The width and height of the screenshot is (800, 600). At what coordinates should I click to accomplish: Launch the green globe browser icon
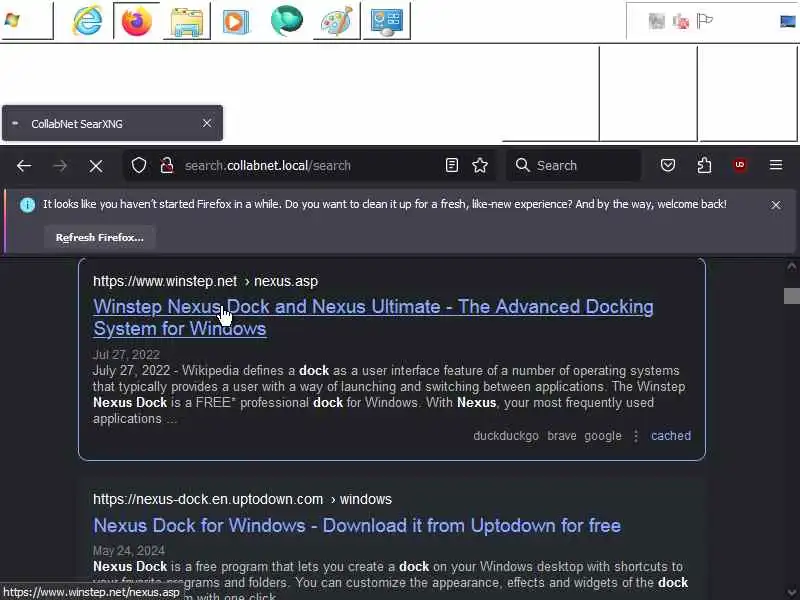pos(286,21)
